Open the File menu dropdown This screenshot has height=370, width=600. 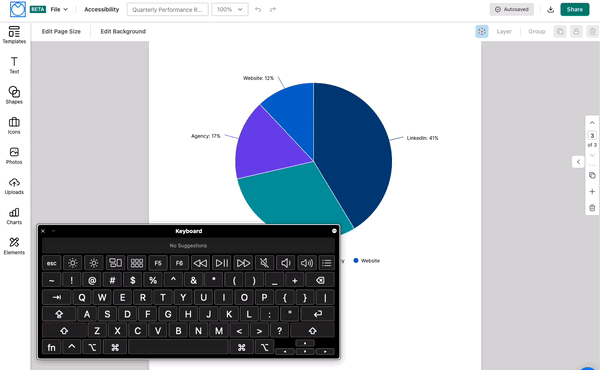[59, 9]
